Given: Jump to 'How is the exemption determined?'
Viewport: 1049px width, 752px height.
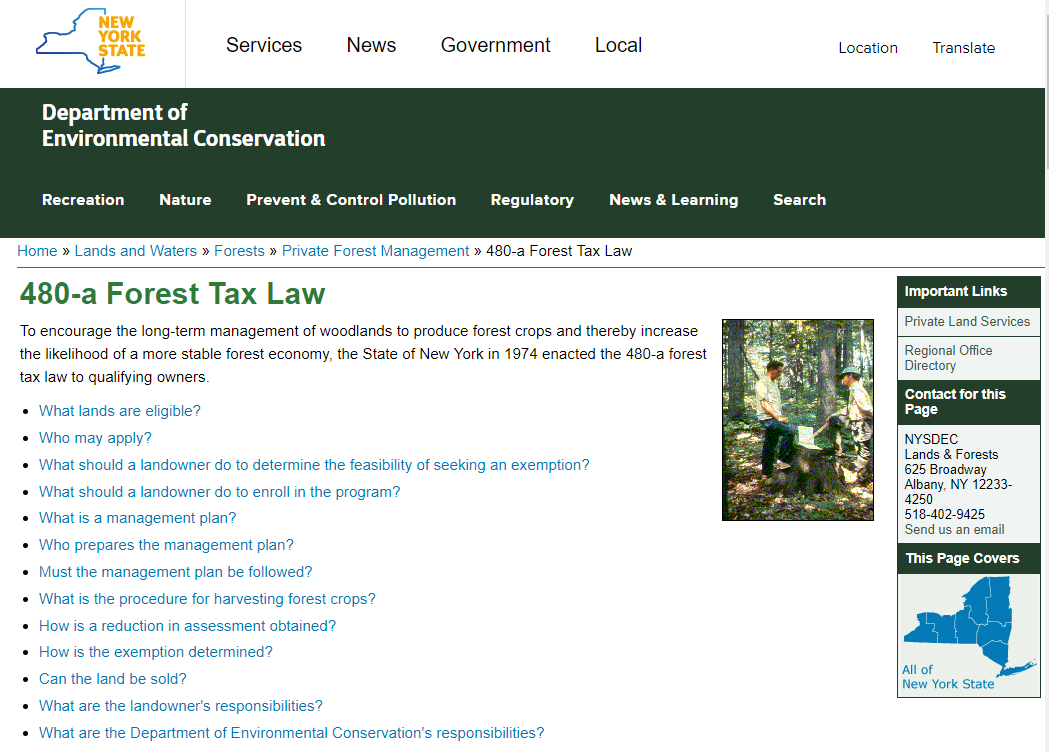Looking at the screenshot, I should click(156, 652).
